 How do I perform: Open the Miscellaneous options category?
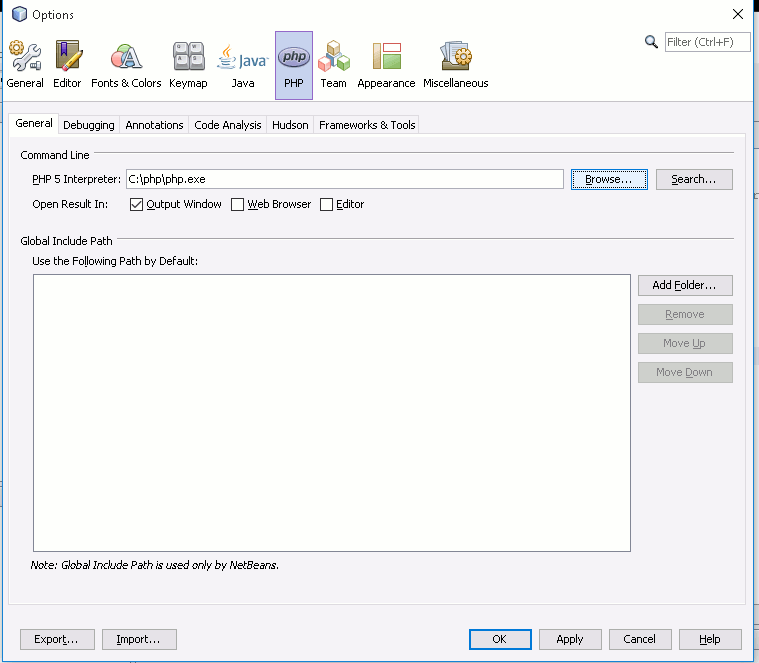tap(455, 65)
